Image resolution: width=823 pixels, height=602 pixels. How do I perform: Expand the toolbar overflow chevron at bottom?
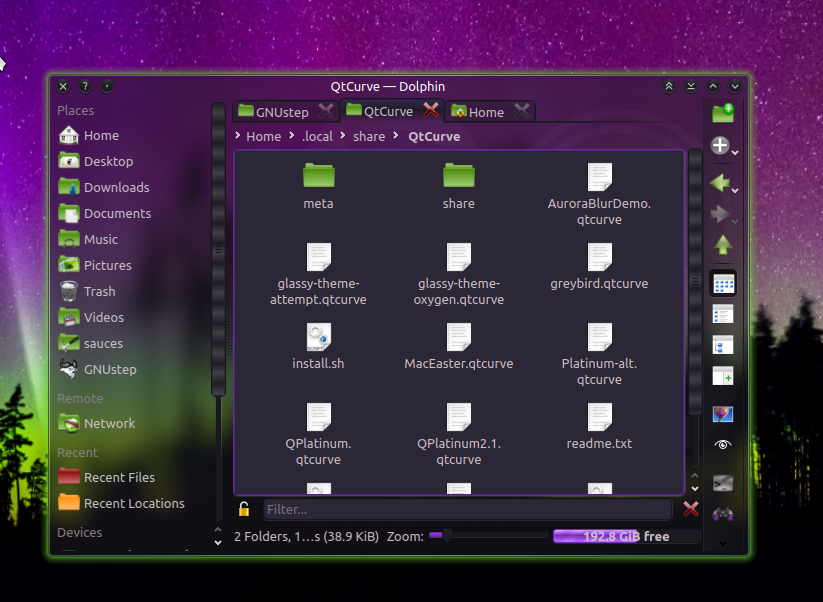tap(723, 543)
